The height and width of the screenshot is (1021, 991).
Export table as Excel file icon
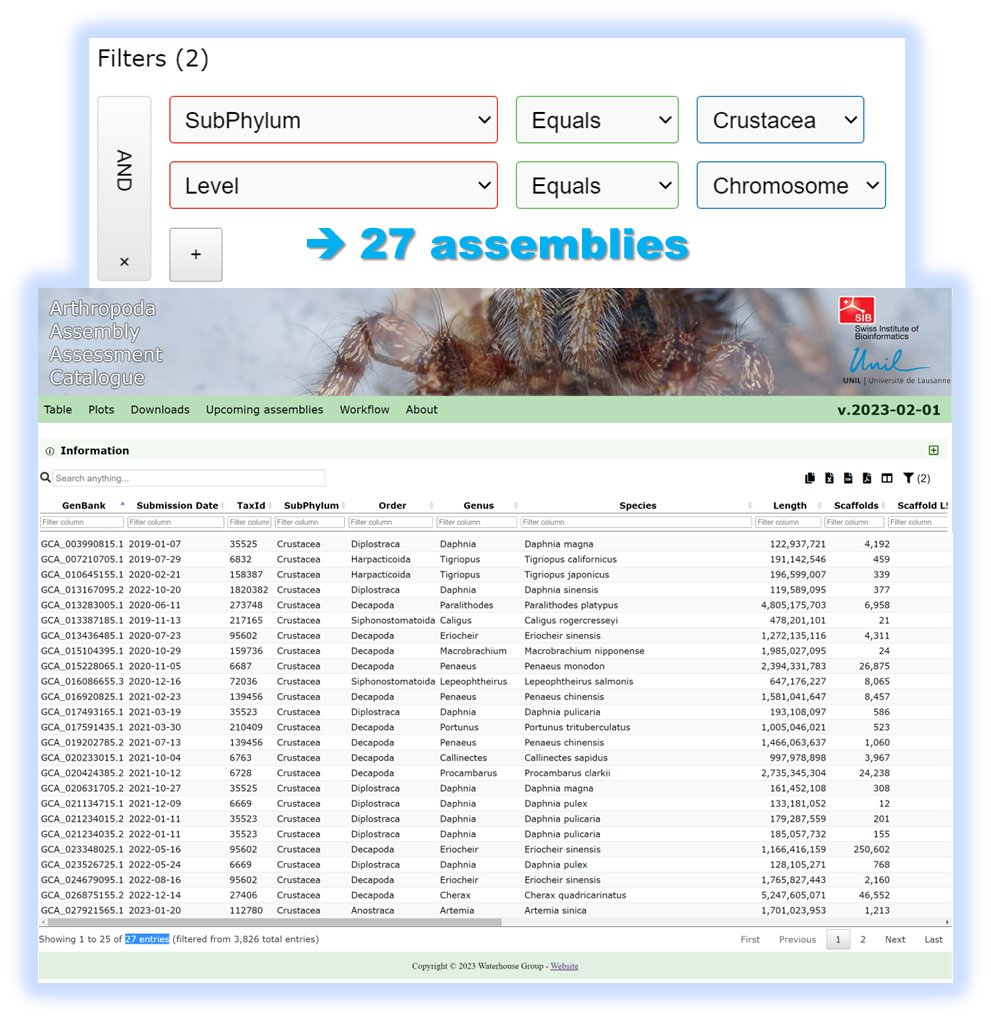pos(829,478)
